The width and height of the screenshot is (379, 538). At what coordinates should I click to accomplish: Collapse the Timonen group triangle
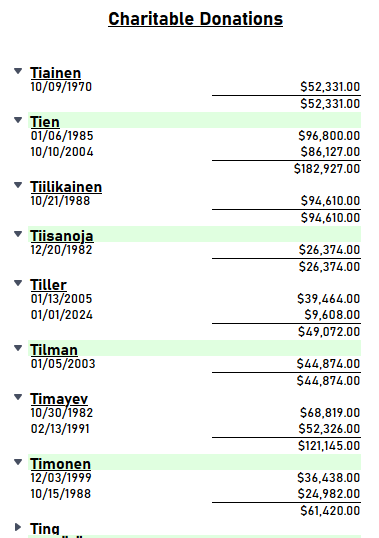(x=18, y=462)
